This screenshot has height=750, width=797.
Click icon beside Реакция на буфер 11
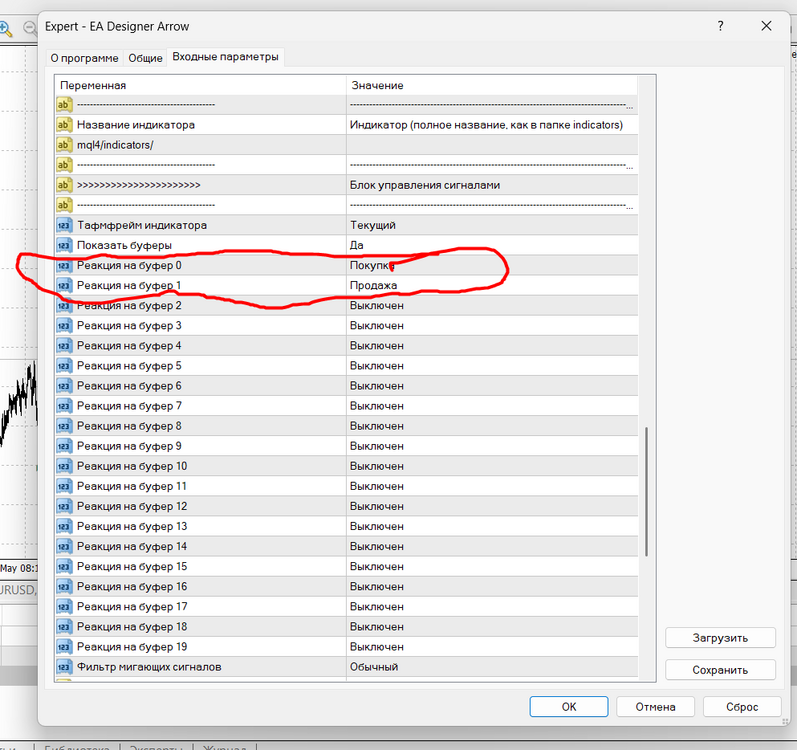[64, 486]
